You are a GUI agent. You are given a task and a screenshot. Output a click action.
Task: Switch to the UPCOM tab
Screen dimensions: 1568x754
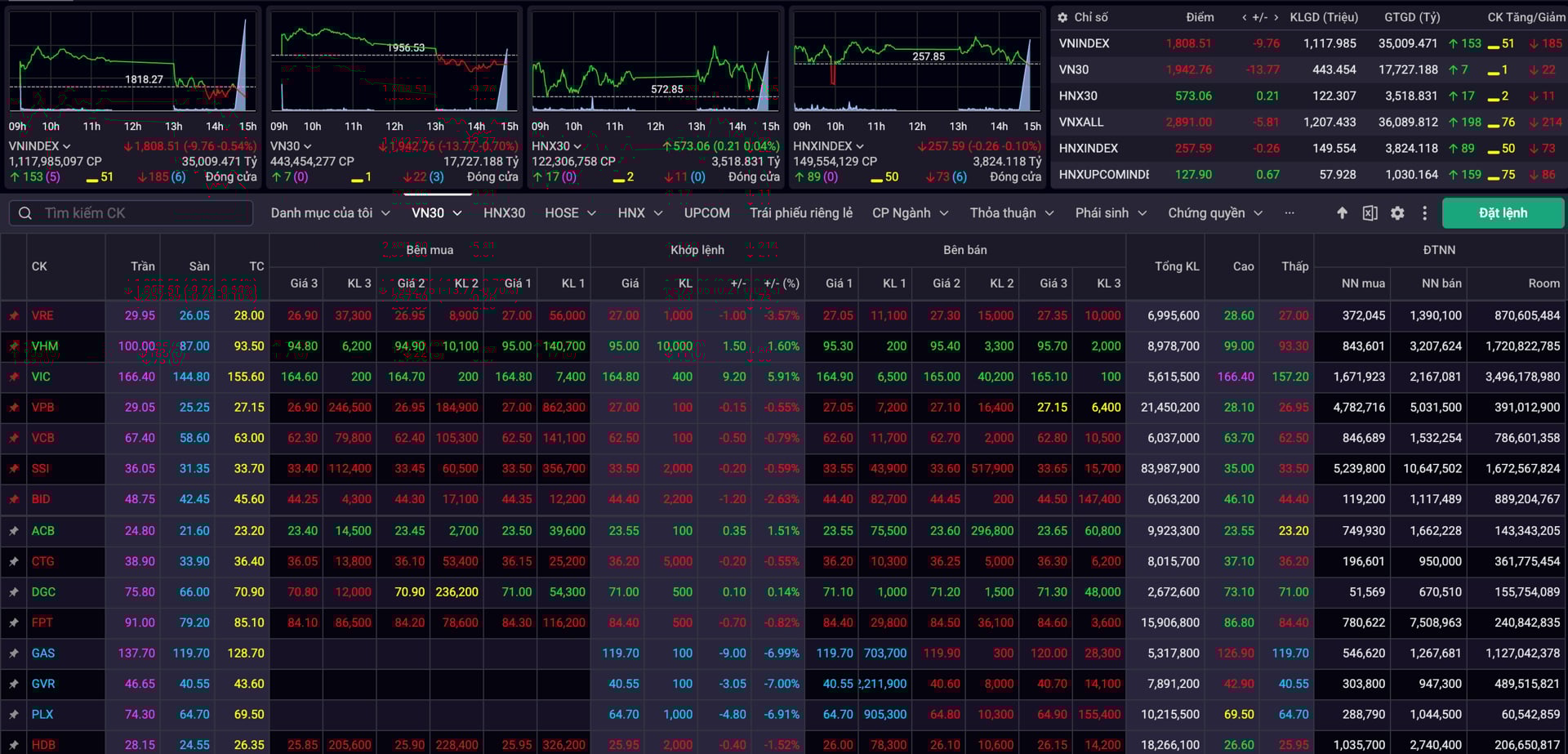coord(706,212)
